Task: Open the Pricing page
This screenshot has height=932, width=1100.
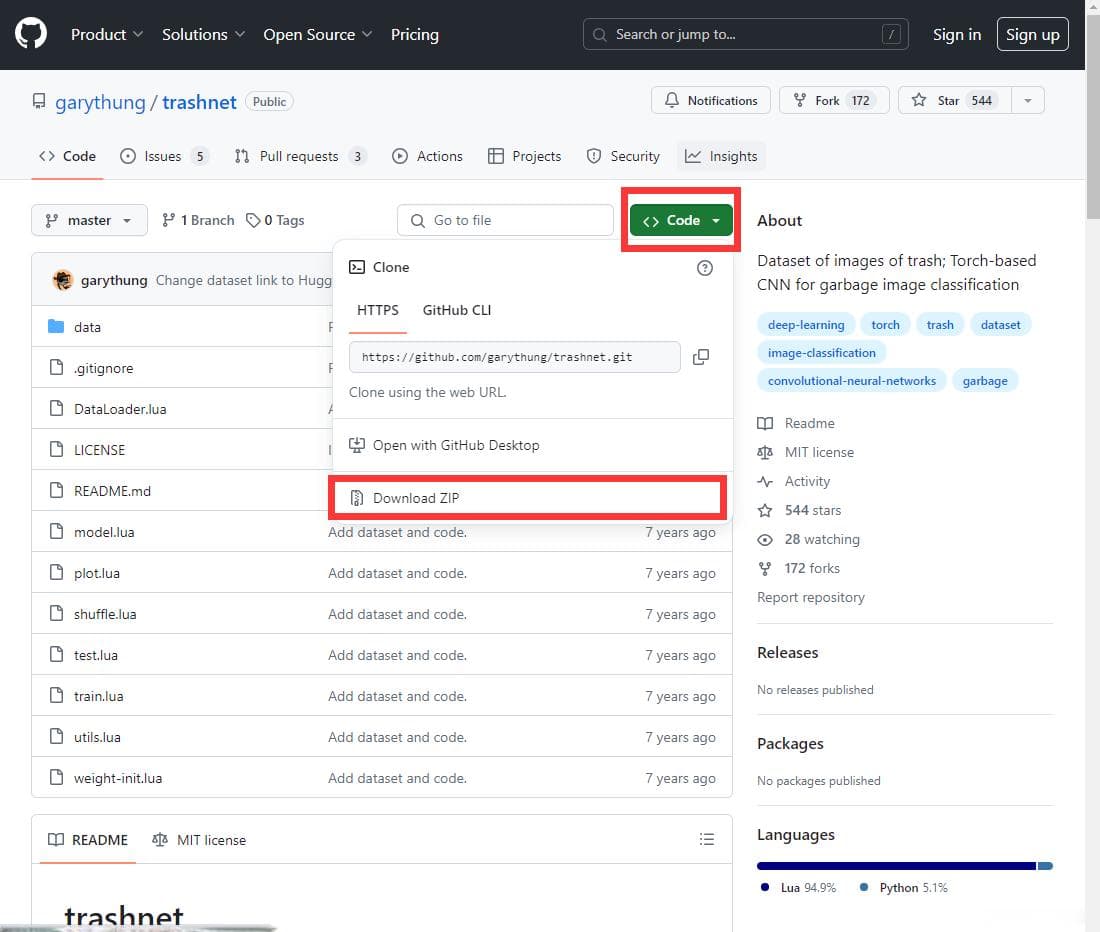Action: click(x=415, y=34)
